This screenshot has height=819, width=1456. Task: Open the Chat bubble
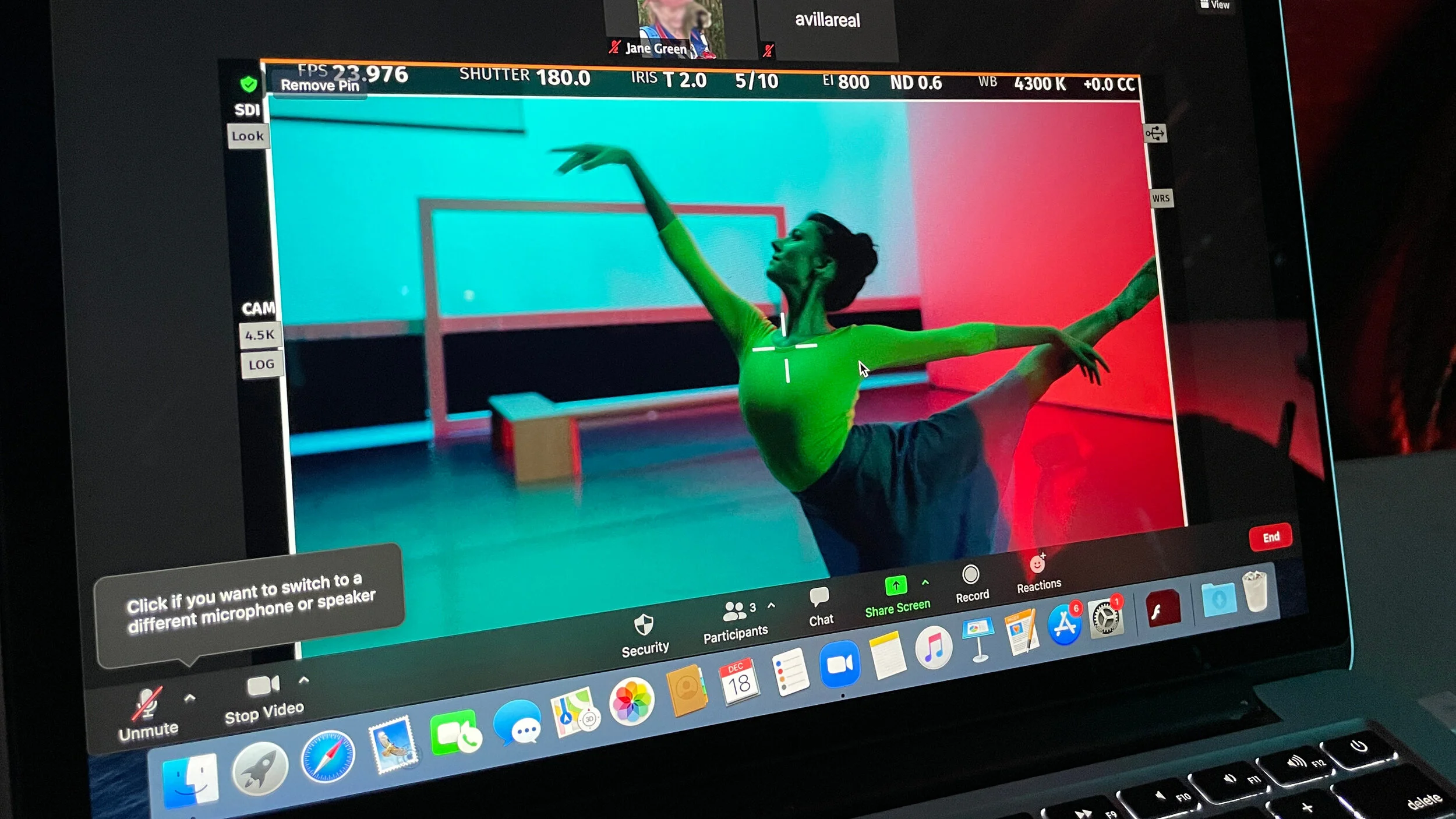coord(819,596)
